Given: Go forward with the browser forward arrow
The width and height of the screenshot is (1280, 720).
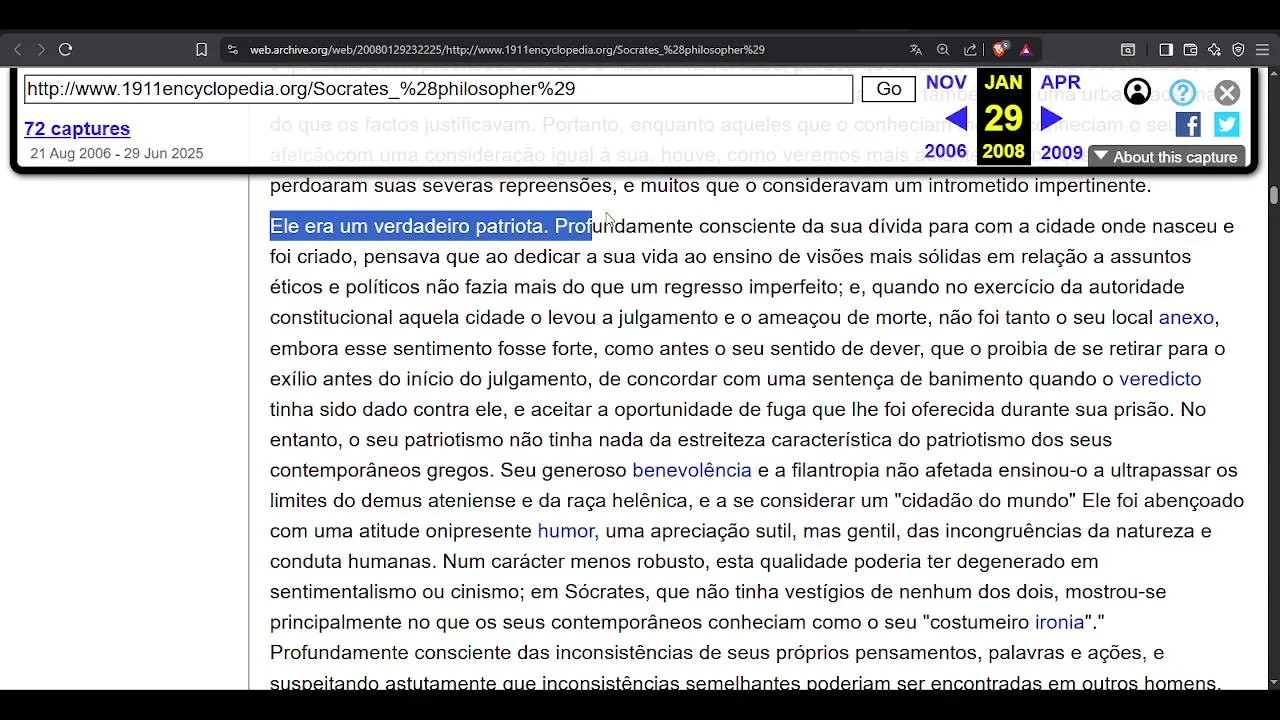Looking at the screenshot, I should [41, 49].
